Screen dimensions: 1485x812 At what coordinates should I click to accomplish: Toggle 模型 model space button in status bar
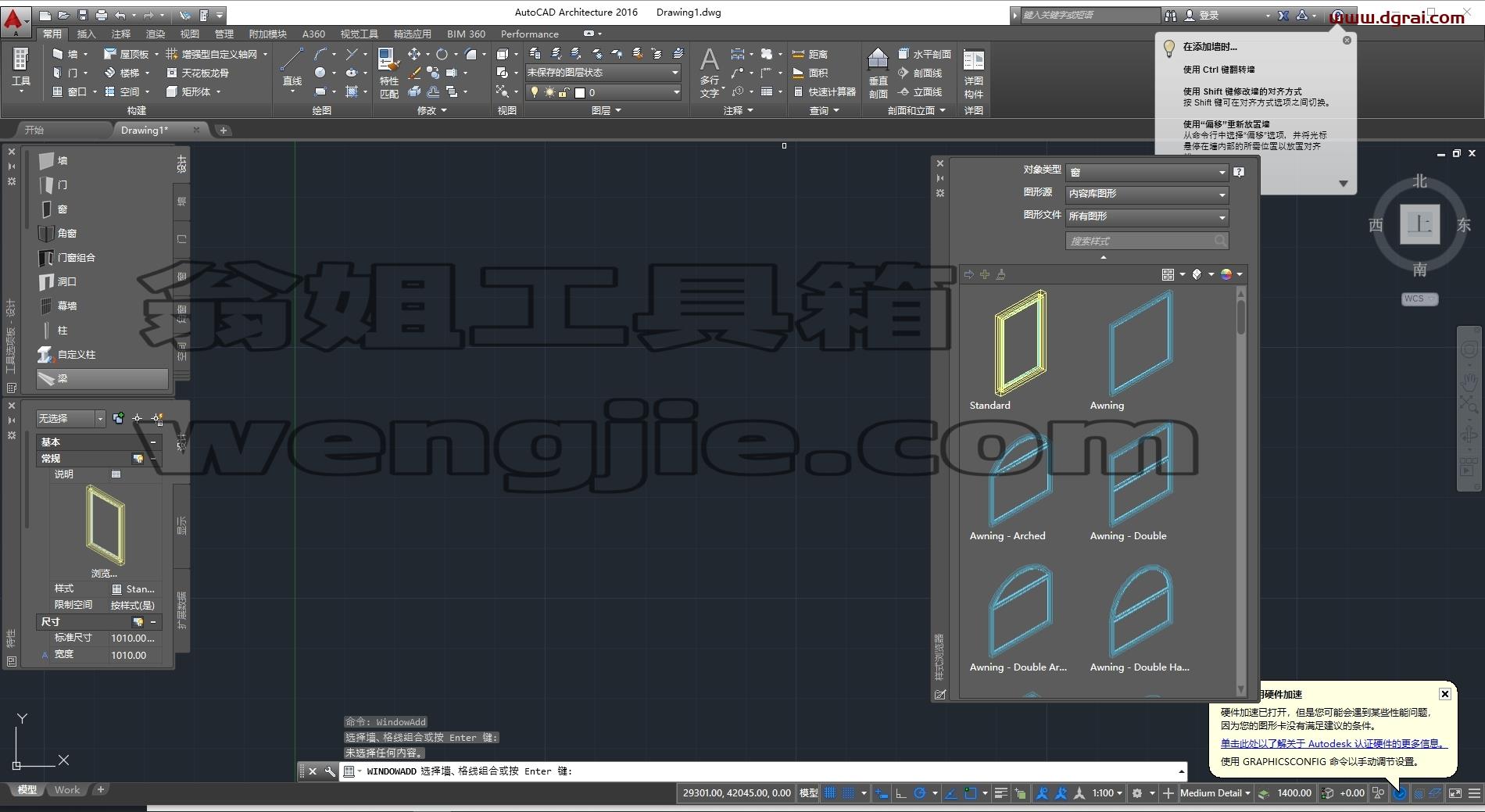(x=808, y=792)
